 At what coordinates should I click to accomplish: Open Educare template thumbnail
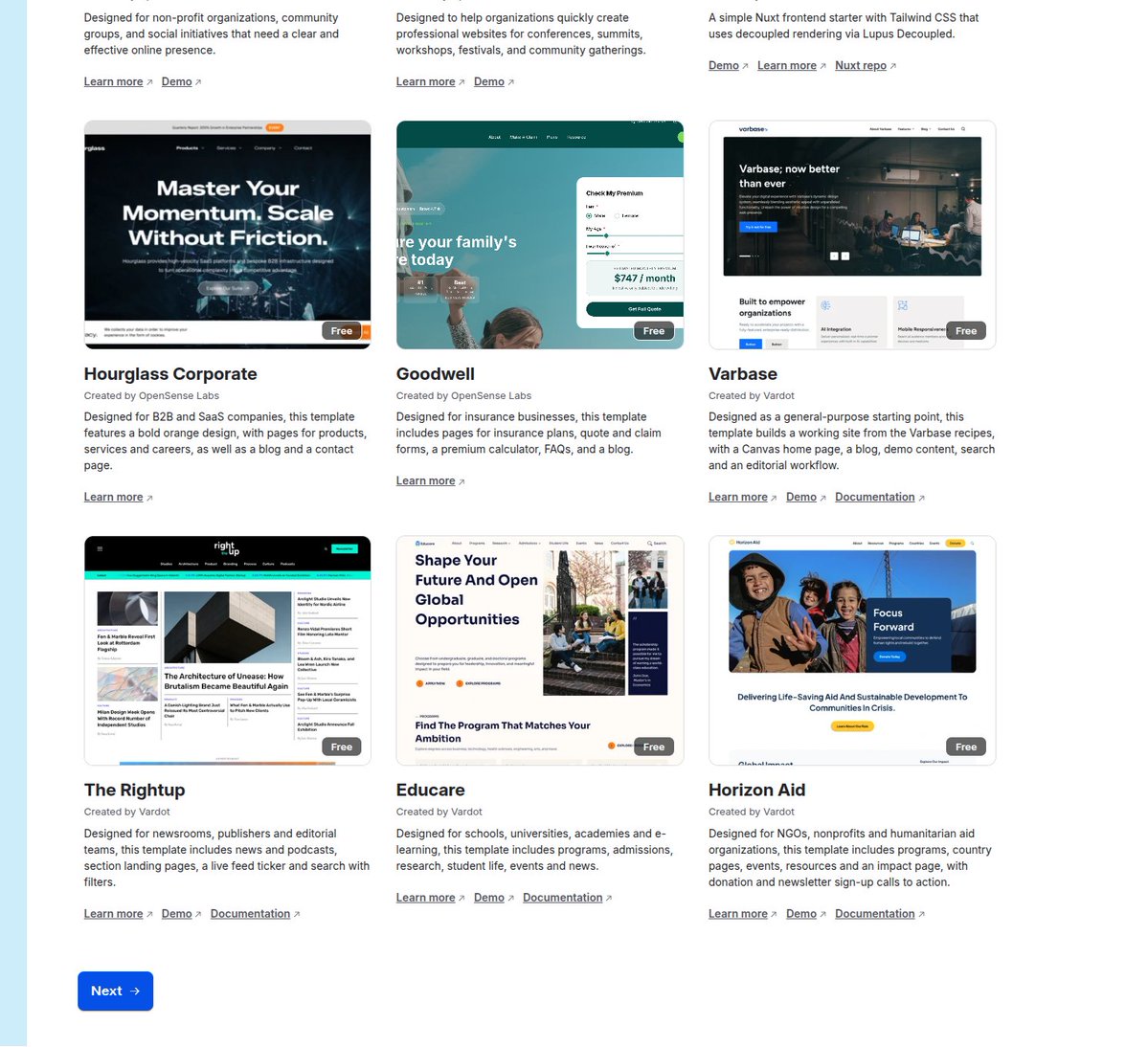click(x=540, y=651)
